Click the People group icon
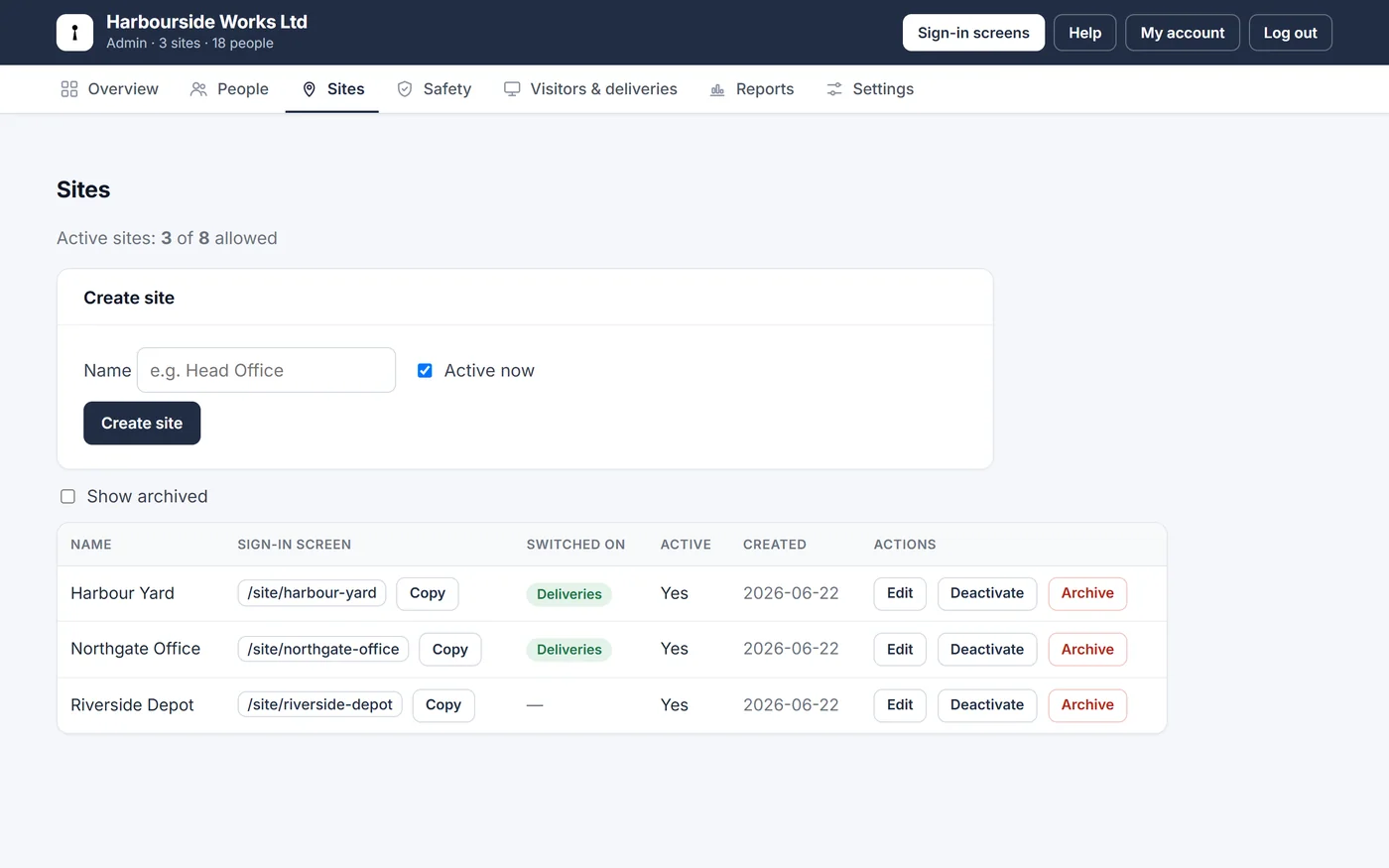The image size is (1389, 868). tap(198, 89)
